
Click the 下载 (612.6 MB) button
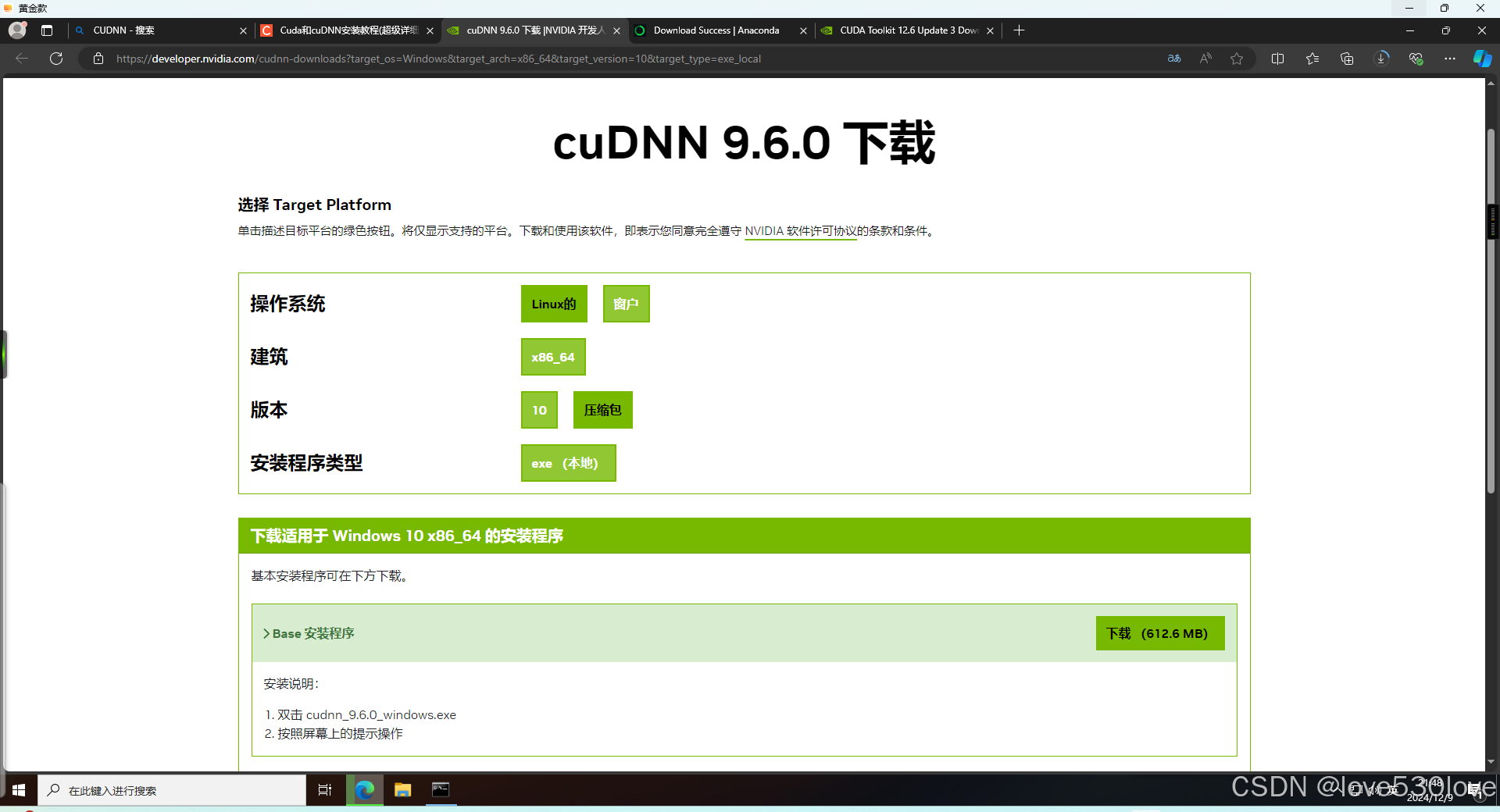[x=1160, y=633]
